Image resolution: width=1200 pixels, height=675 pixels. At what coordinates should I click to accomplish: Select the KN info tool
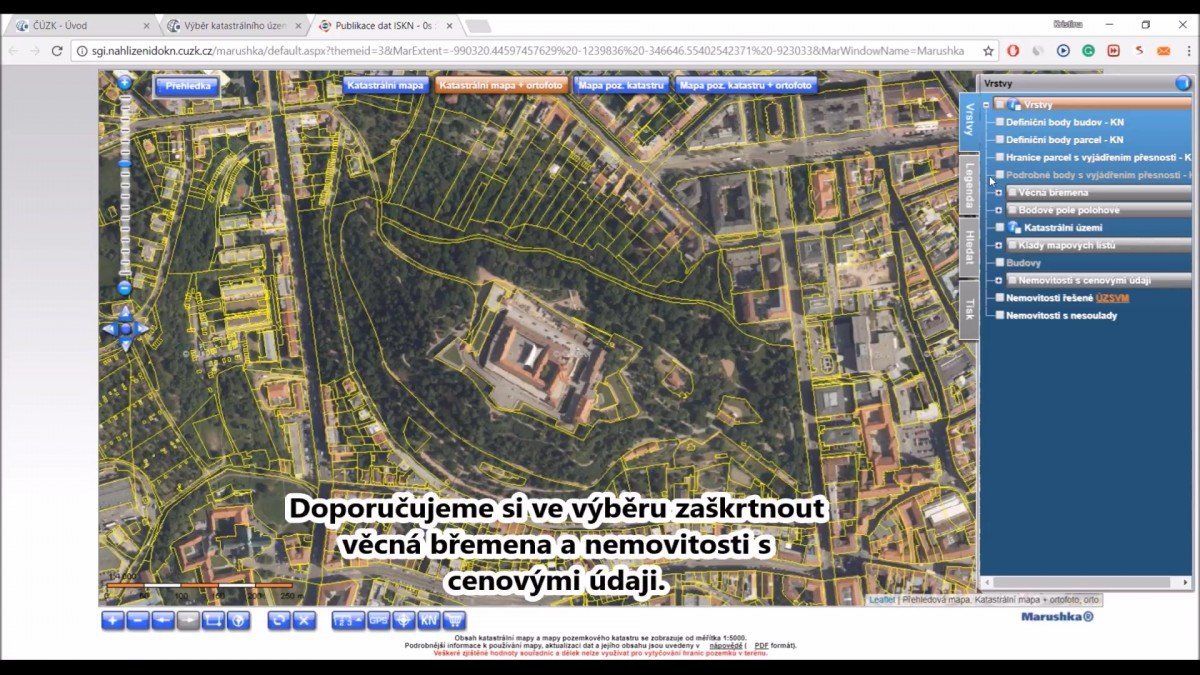click(x=428, y=620)
